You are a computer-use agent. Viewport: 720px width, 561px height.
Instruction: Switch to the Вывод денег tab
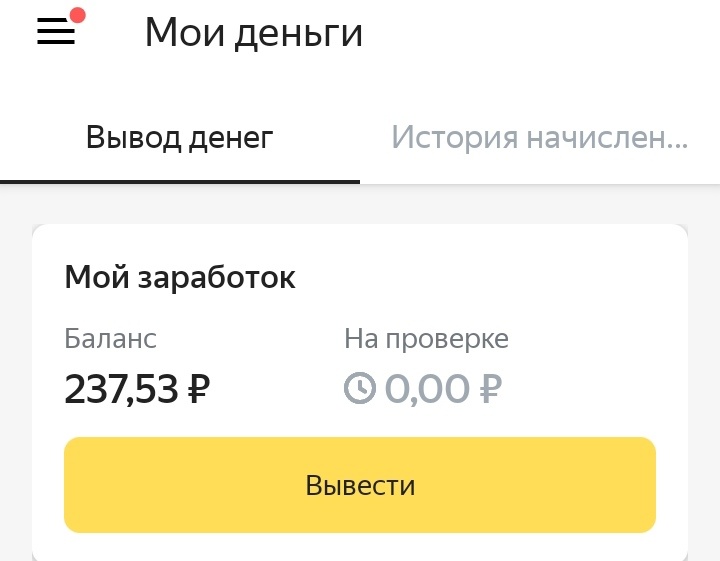pos(180,138)
